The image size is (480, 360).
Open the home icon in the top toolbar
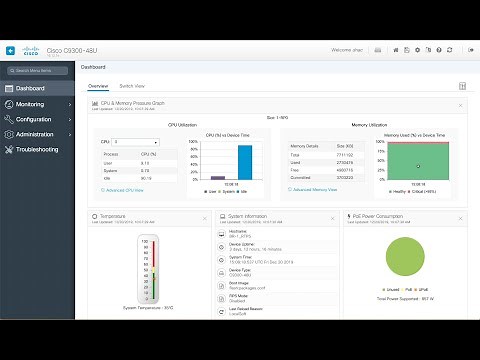[396, 50]
